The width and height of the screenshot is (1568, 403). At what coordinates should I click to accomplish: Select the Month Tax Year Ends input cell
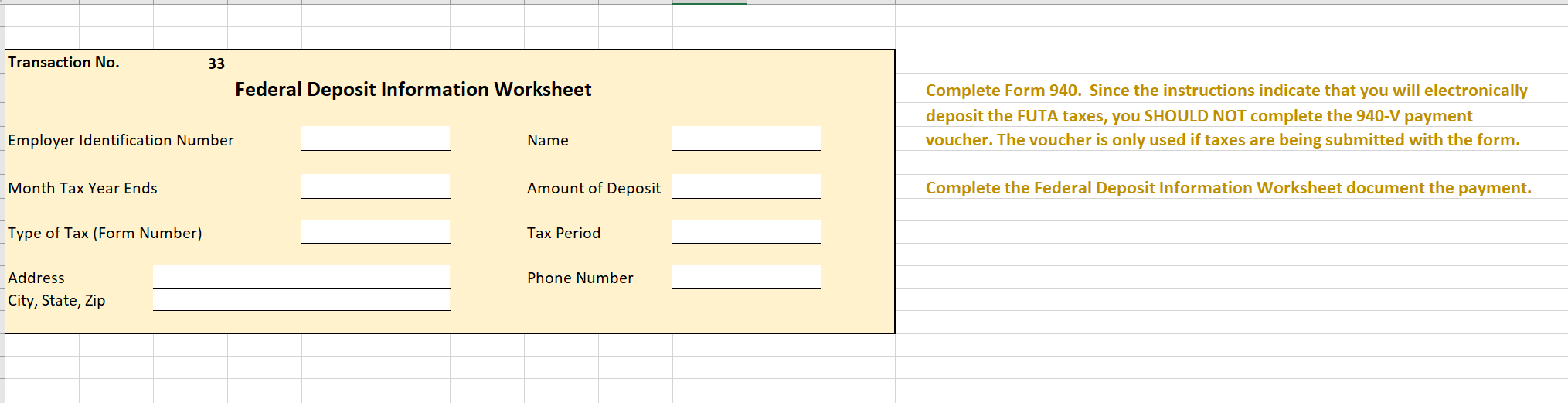tap(376, 186)
